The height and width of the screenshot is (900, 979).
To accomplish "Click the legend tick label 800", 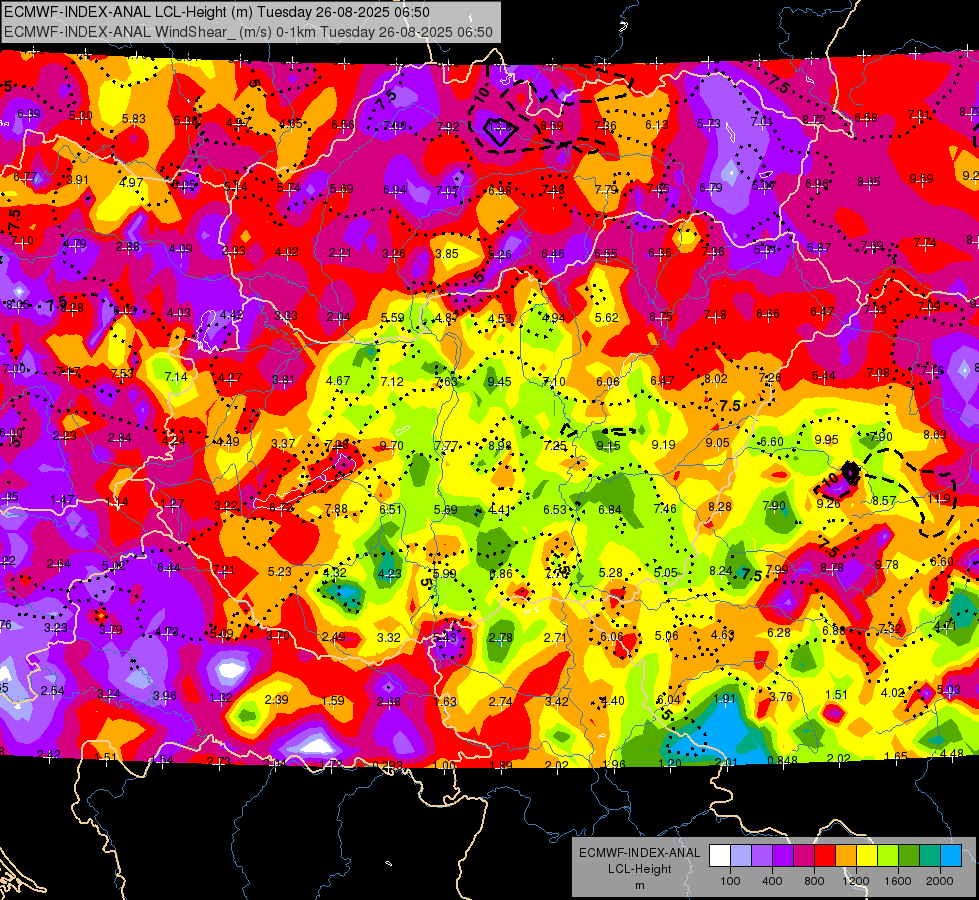I will pos(814,881).
